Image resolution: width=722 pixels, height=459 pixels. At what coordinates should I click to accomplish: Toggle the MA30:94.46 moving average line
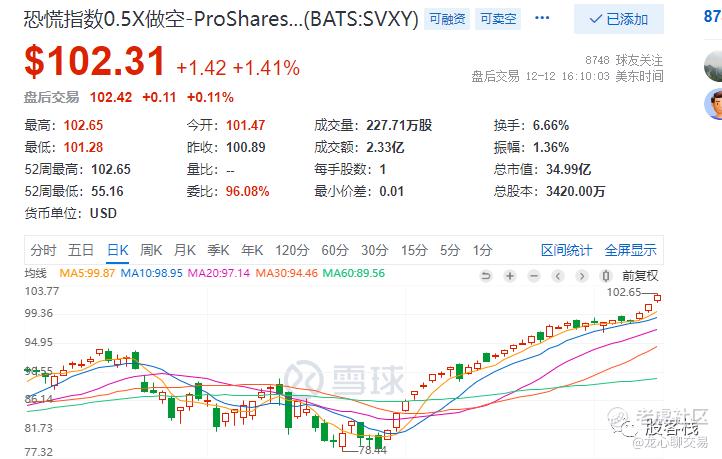click(x=286, y=273)
